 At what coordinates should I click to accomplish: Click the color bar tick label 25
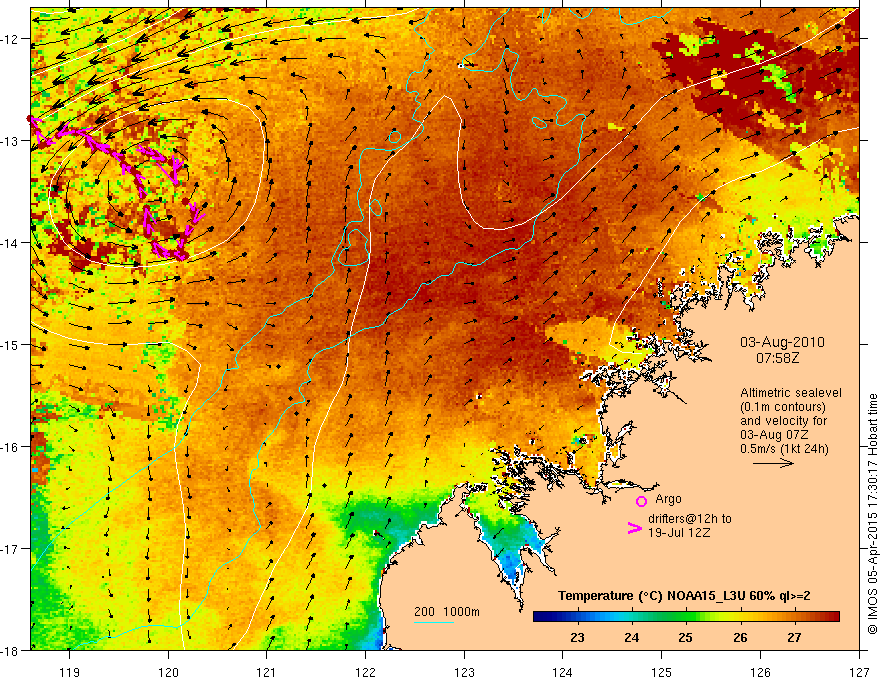pyautogui.click(x=685, y=638)
